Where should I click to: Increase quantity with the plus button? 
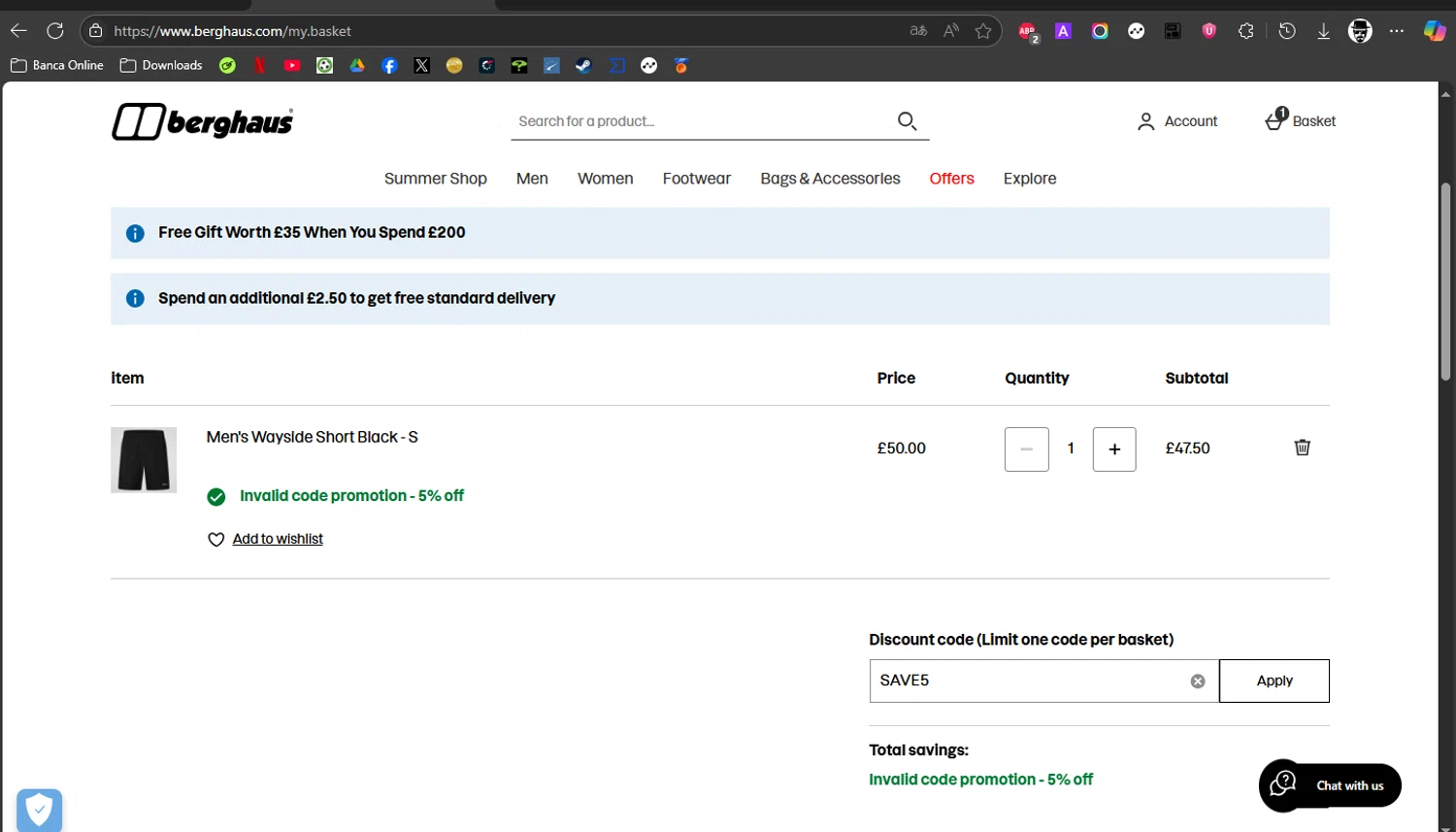pos(1113,449)
